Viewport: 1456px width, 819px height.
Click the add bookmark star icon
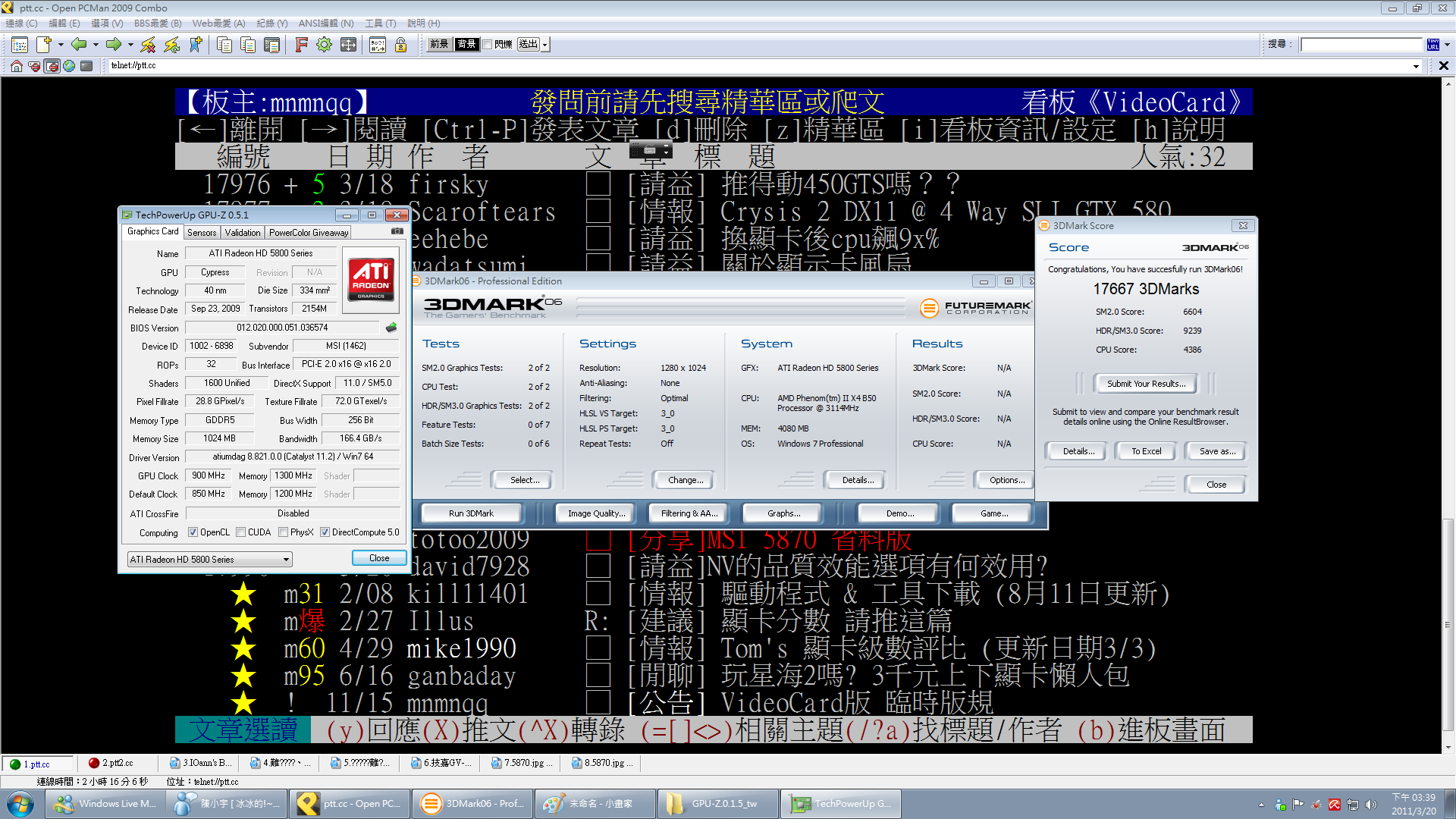[x=196, y=45]
